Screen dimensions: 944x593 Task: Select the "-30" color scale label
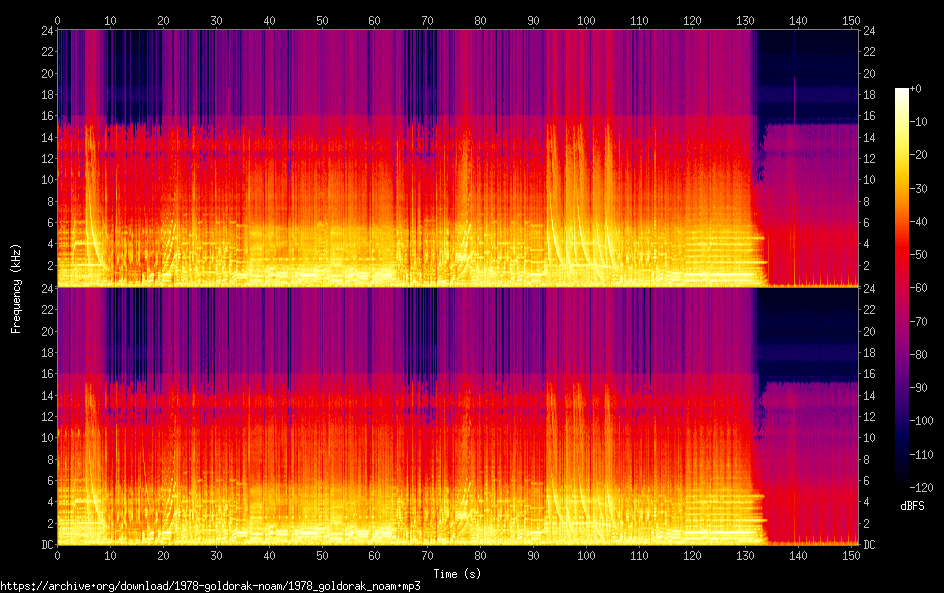click(x=918, y=188)
